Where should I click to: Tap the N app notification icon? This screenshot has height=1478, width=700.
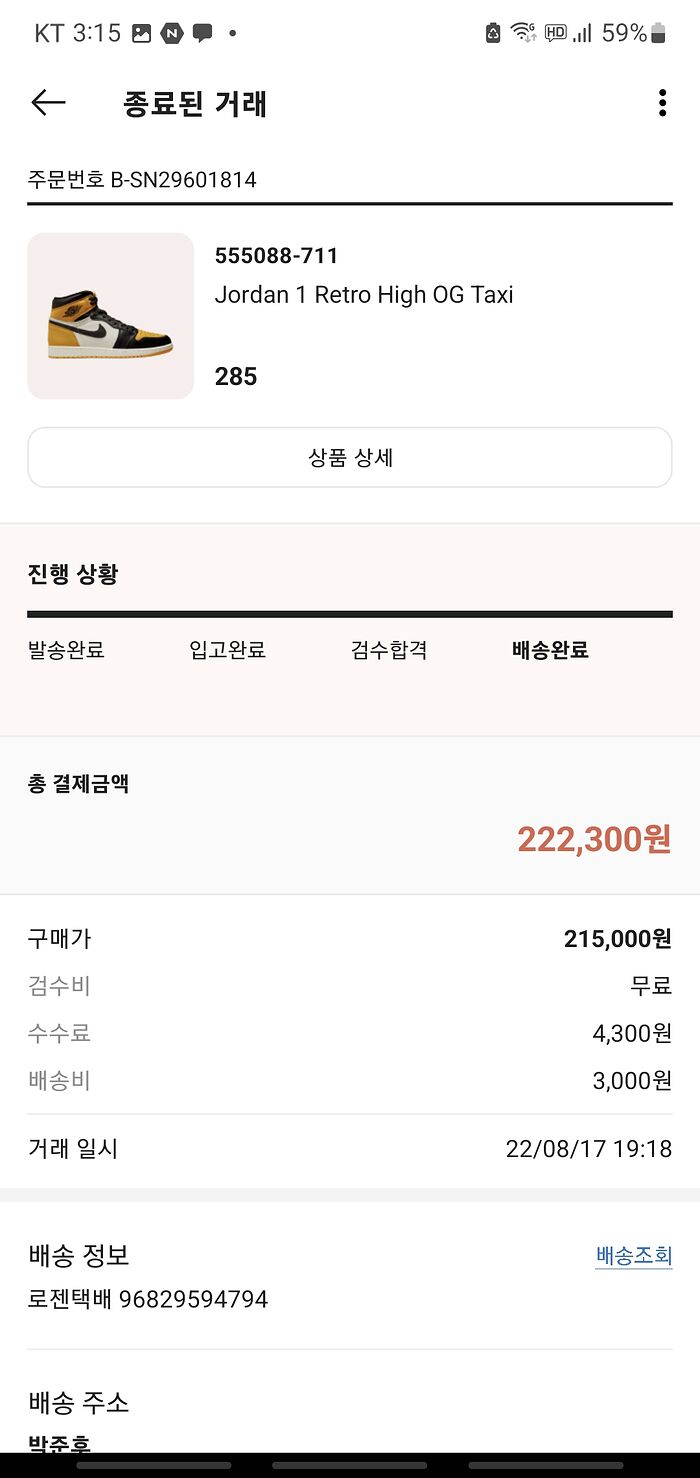pyautogui.click(x=172, y=33)
